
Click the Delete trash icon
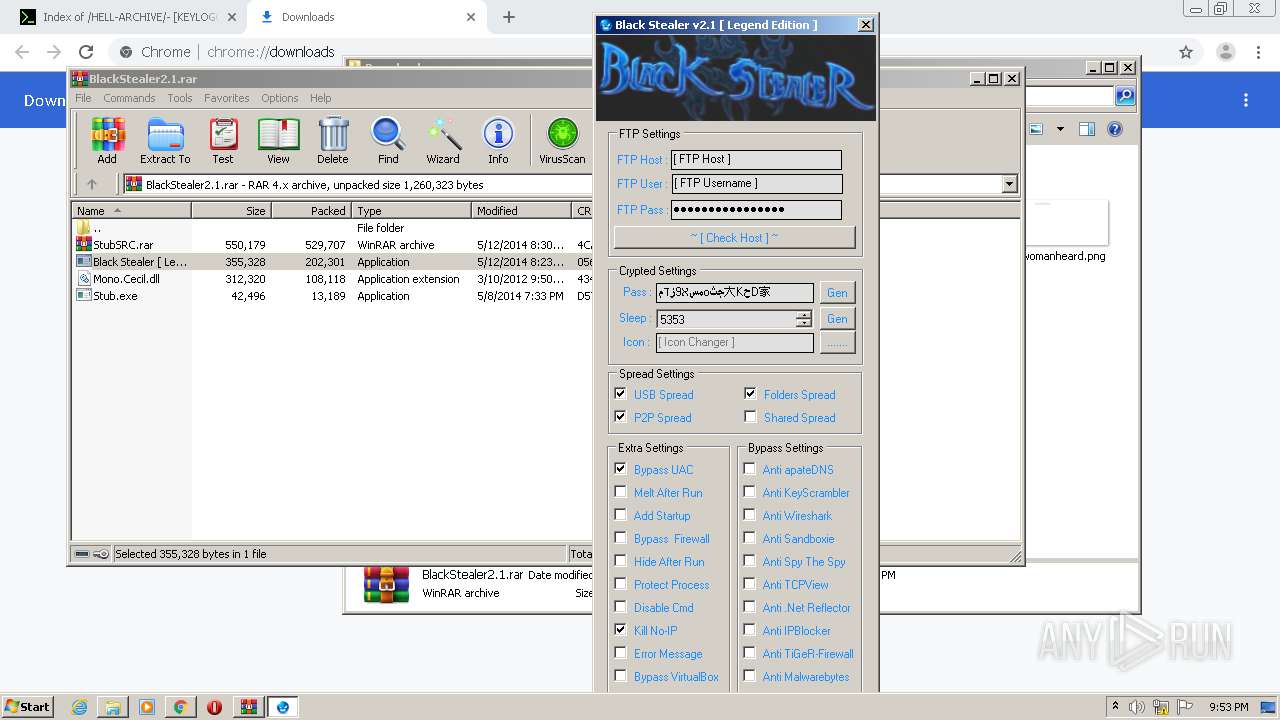coord(333,140)
